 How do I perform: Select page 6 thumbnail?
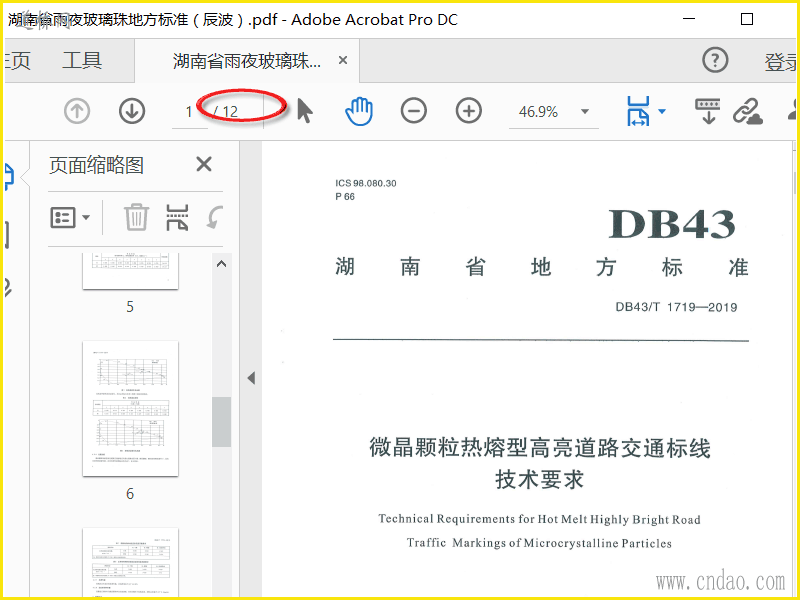(x=131, y=409)
